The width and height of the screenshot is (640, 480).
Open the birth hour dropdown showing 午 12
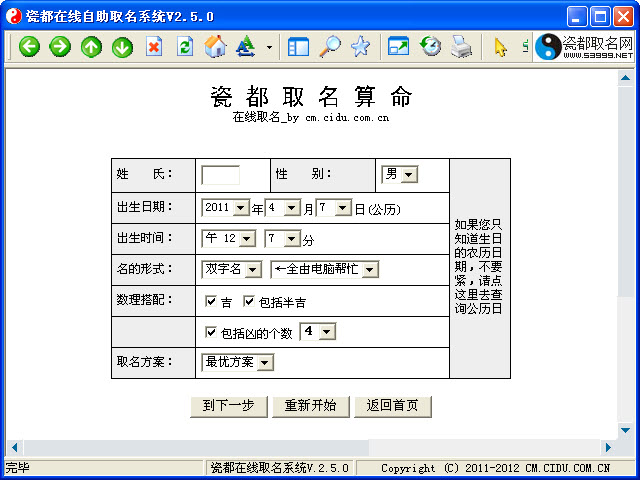click(x=229, y=238)
